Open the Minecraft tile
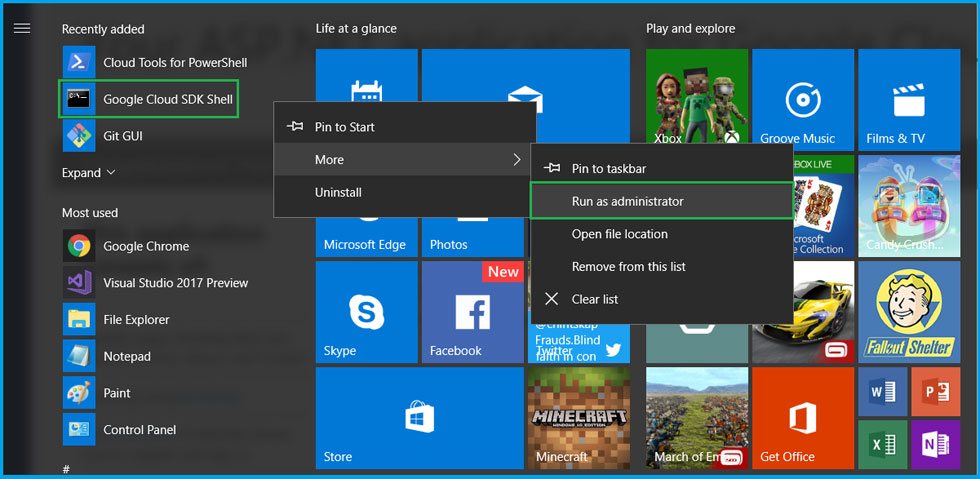The image size is (980, 479). 579,418
